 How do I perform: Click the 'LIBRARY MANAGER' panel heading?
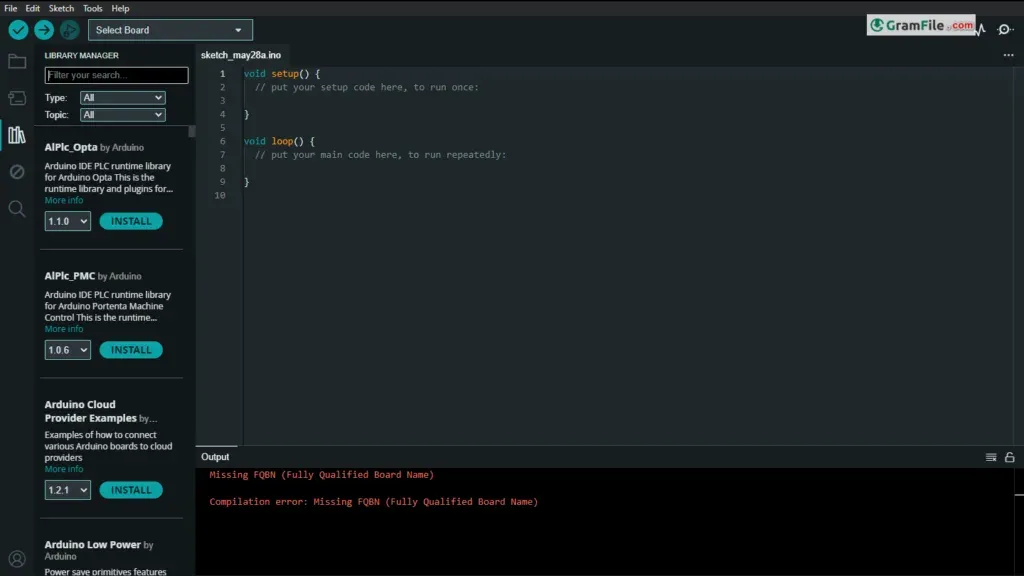pos(82,56)
